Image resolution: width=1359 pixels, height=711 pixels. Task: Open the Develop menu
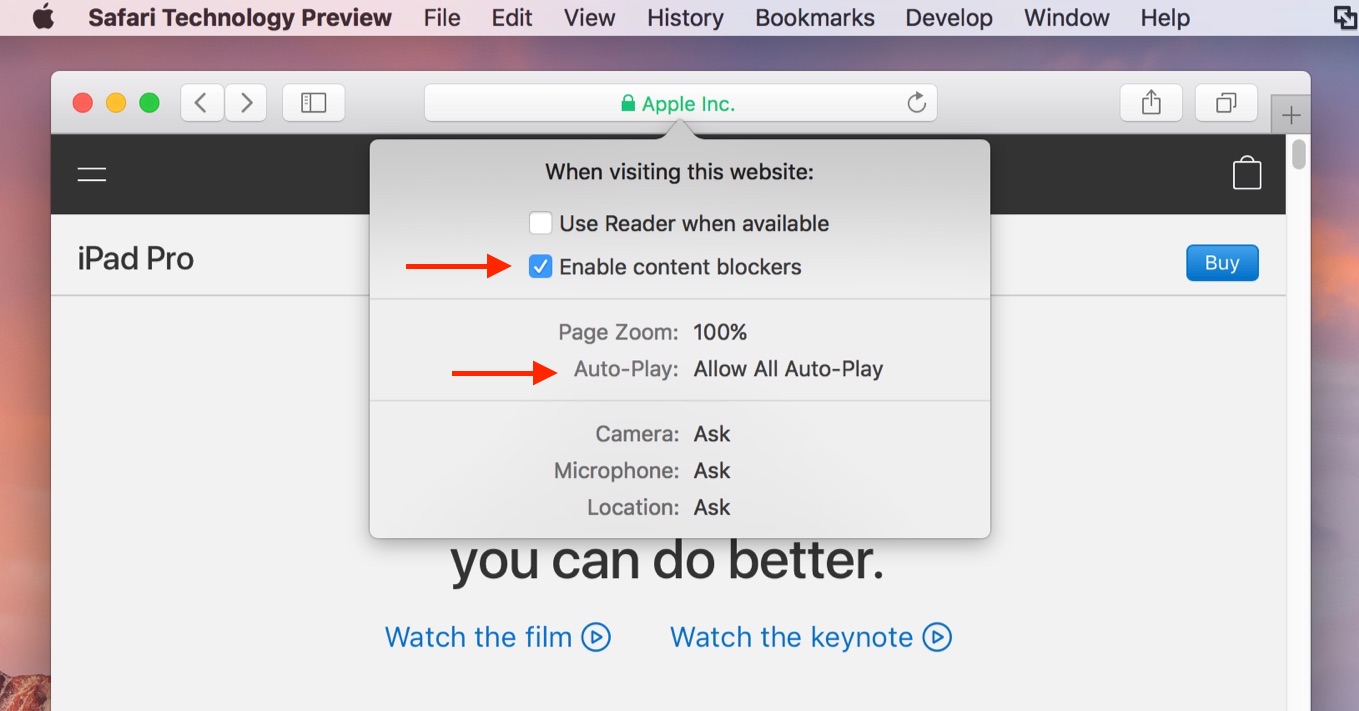tap(947, 17)
